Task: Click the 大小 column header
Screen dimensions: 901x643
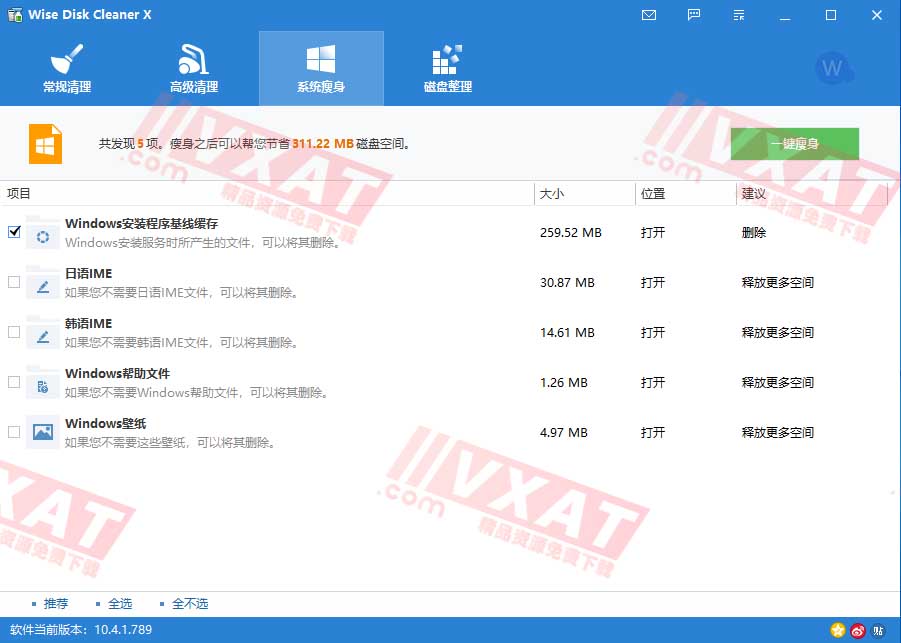Action: pos(553,193)
